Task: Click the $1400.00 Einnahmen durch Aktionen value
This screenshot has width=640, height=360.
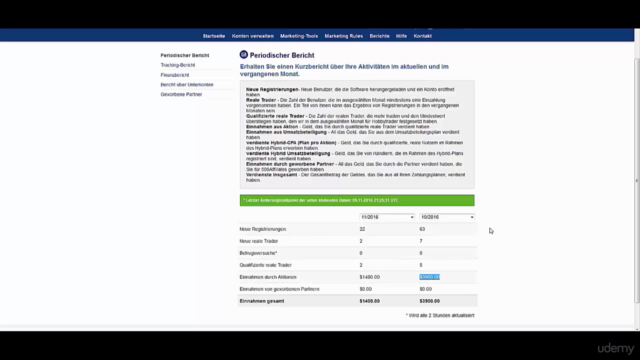Action: (369, 277)
